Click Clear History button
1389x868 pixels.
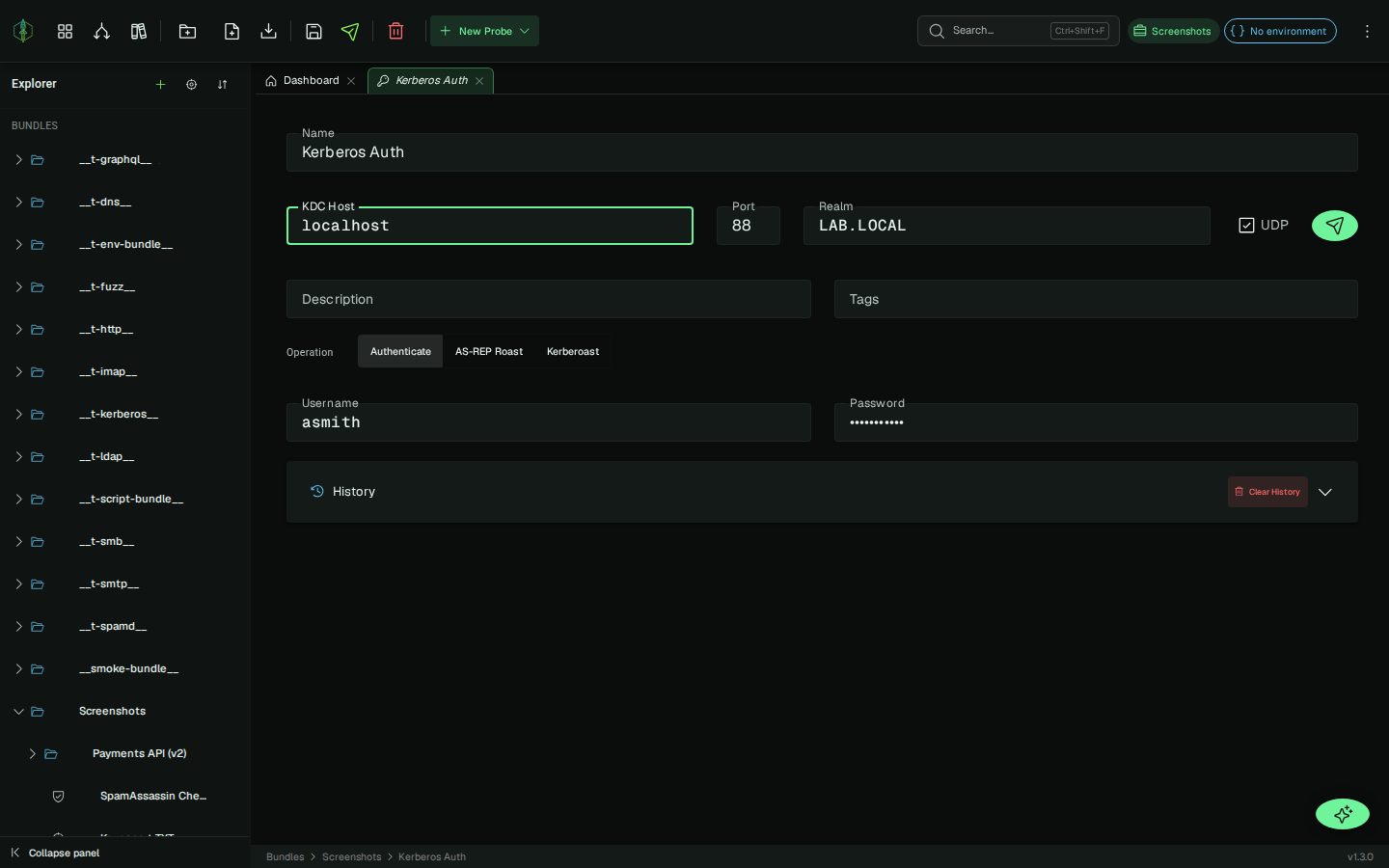click(1267, 492)
